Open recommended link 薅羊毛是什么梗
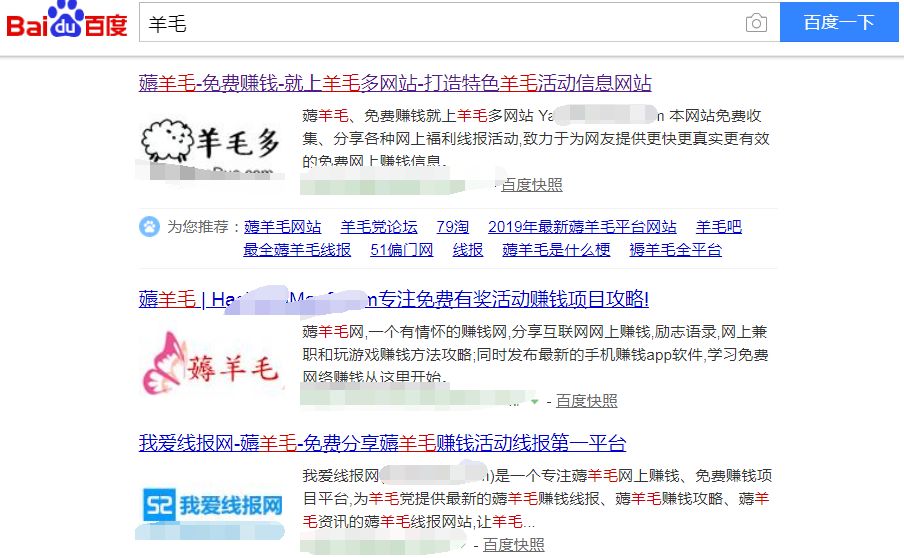This screenshot has width=904, height=558. pyautogui.click(x=556, y=250)
